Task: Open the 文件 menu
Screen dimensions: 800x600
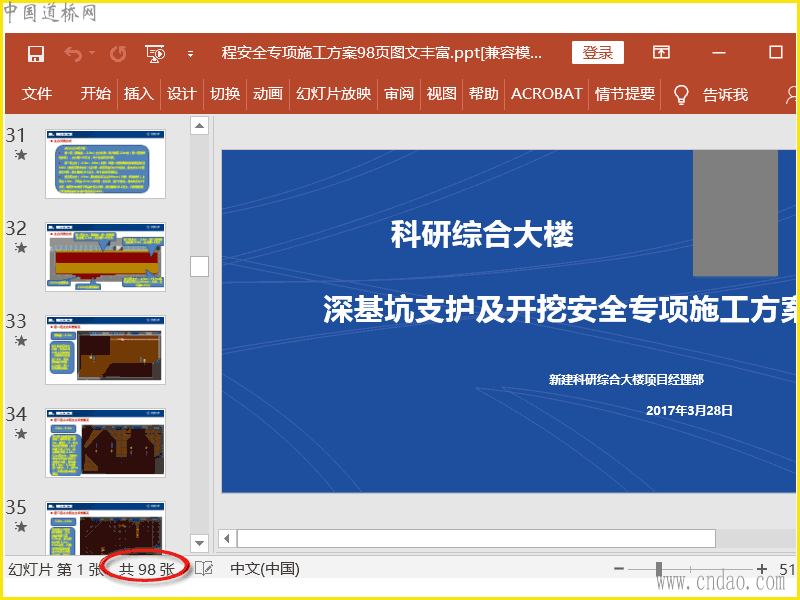Action: (x=37, y=94)
